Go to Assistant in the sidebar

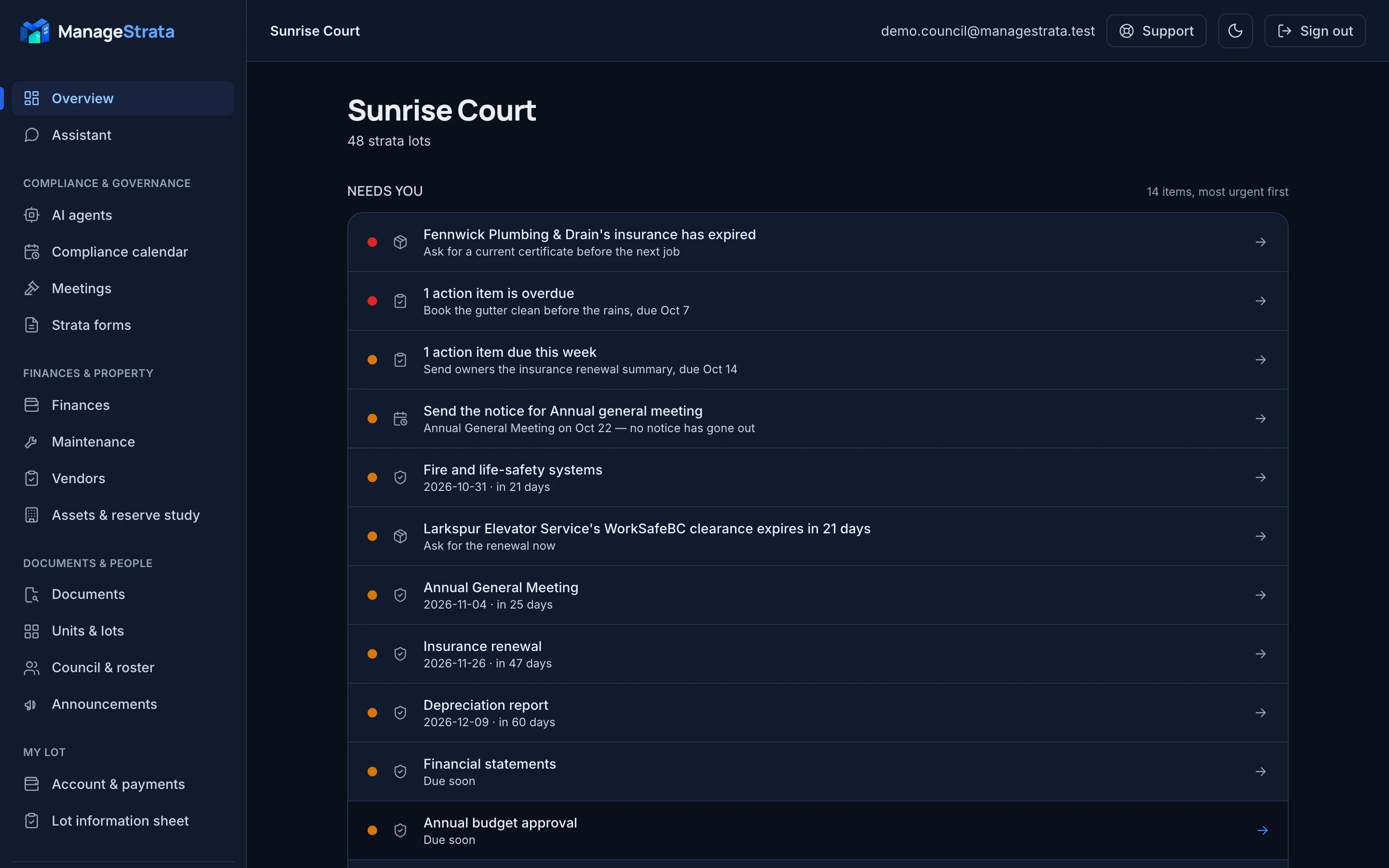click(x=123, y=135)
